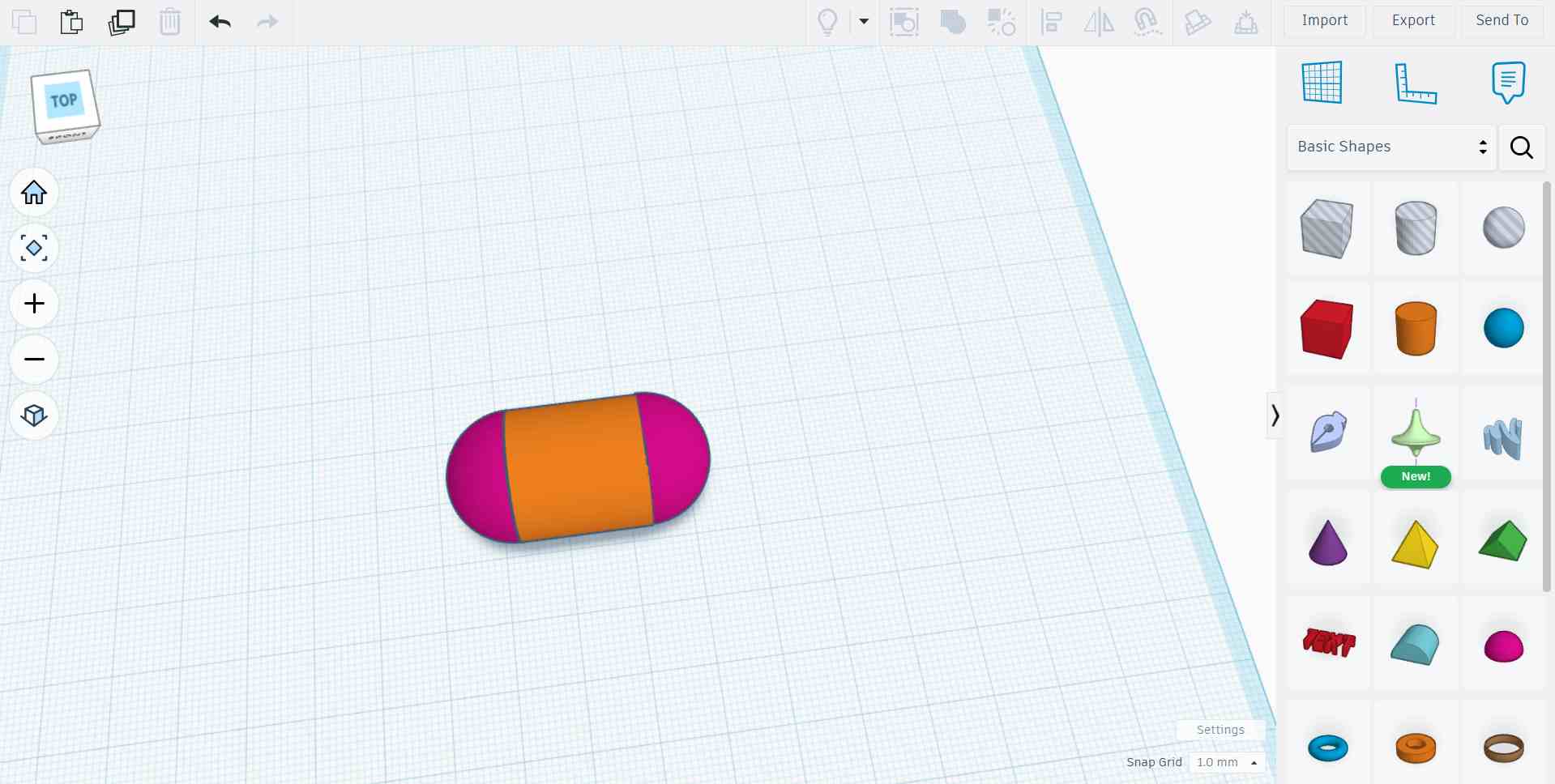Click the Delete trash can icon
The height and width of the screenshot is (784, 1555).
(x=170, y=22)
